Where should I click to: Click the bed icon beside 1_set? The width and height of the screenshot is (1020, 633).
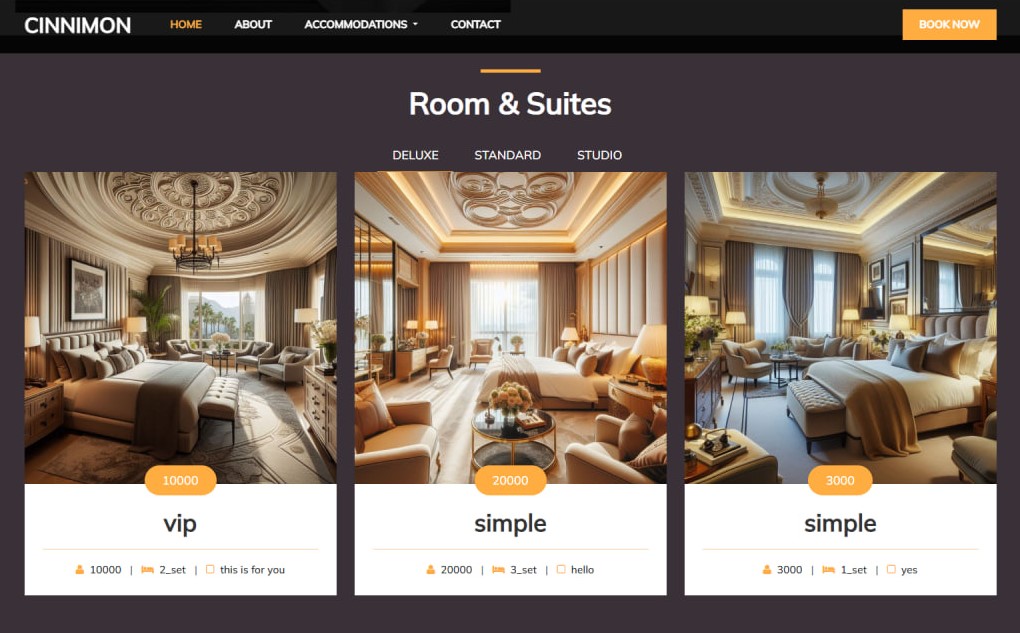[x=828, y=569]
